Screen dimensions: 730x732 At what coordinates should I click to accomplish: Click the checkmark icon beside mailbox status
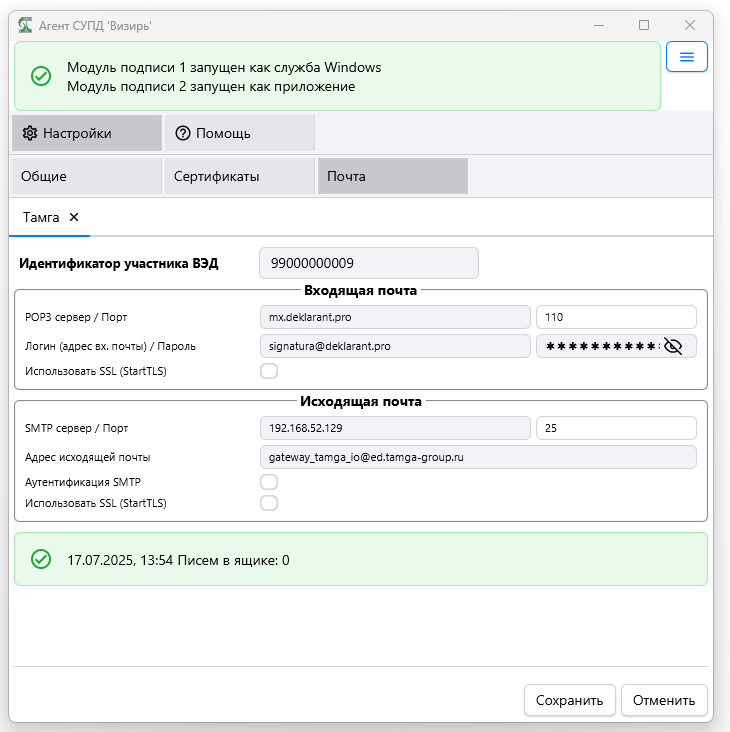[x=41, y=559]
